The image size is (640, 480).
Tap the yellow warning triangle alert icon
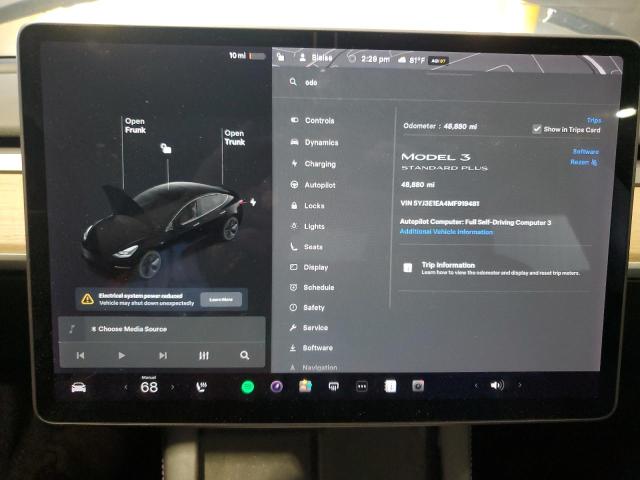coord(87,299)
